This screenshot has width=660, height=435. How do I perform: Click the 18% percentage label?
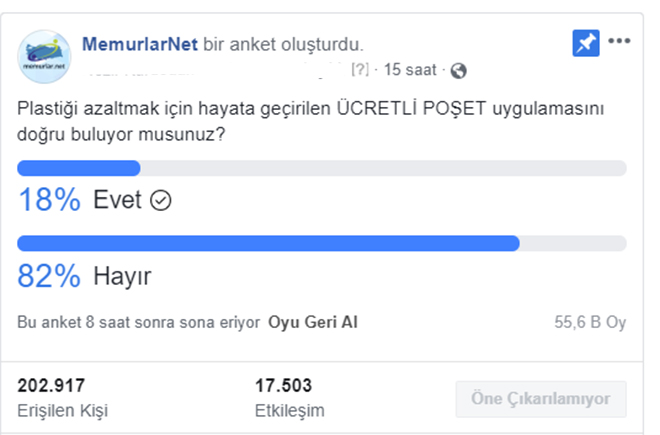pyautogui.click(x=49, y=200)
